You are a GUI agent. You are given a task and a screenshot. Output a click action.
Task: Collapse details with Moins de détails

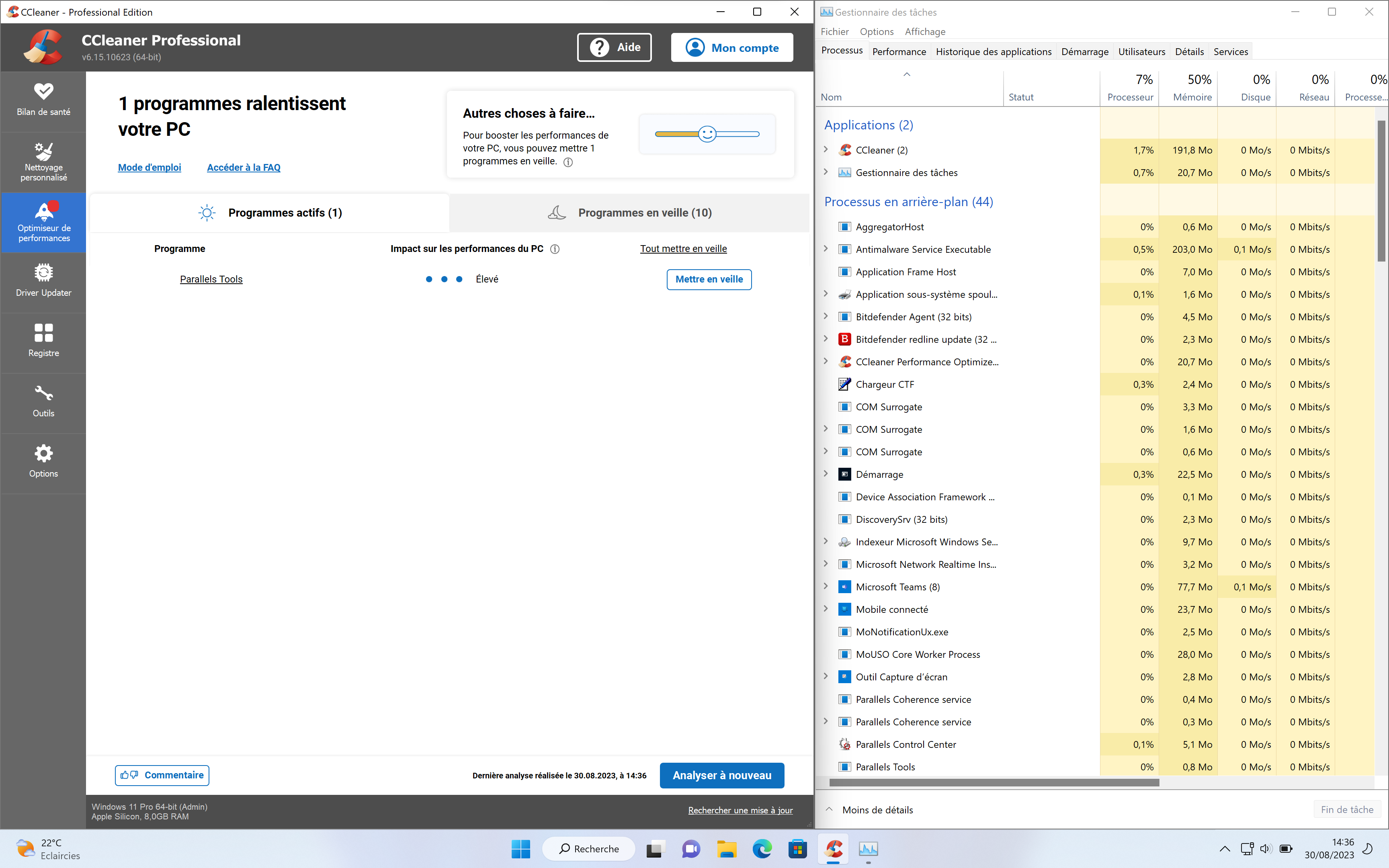tap(870, 809)
